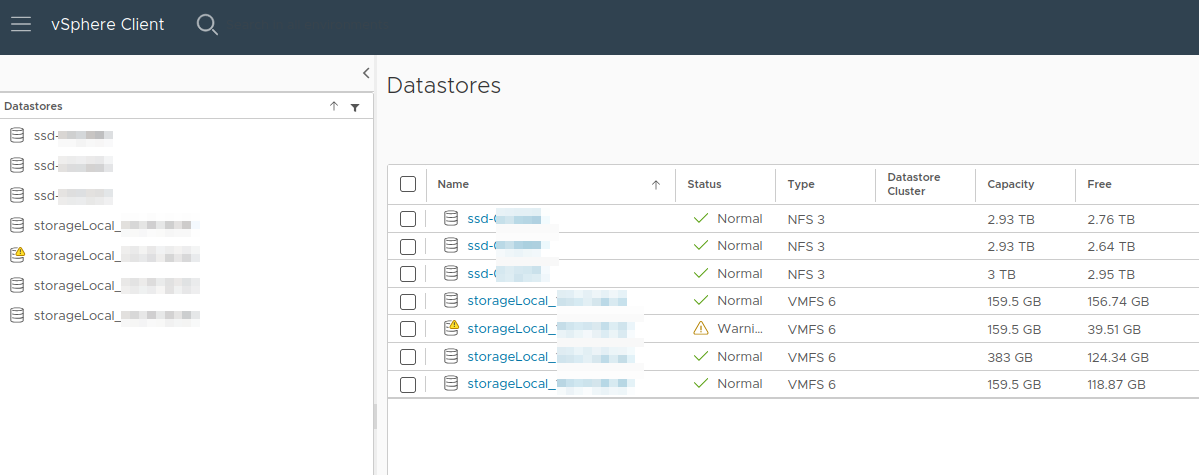Screen dimensions: 1199x475
Task: Click datastore icon in 124.34 GB free row
Action: (451, 356)
